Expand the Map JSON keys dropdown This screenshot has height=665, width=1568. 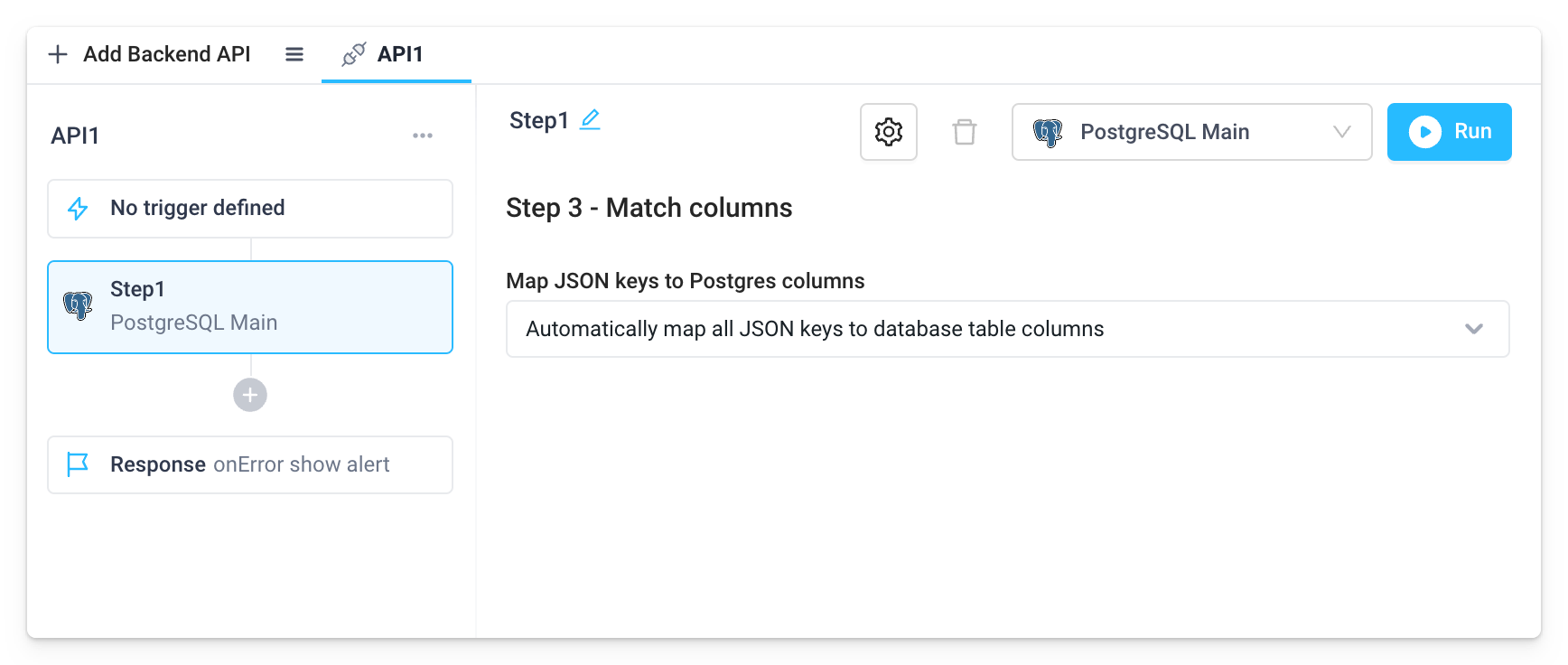click(x=1008, y=329)
